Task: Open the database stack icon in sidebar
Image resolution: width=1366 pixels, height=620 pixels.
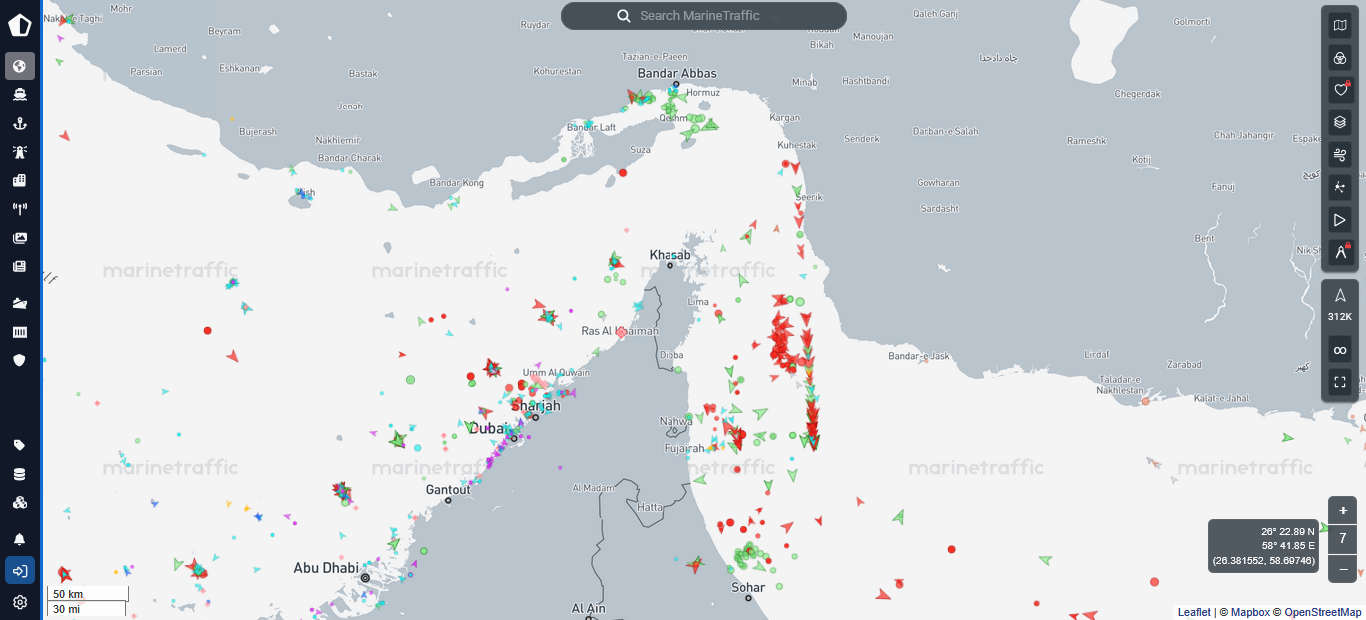Action: (x=19, y=474)
